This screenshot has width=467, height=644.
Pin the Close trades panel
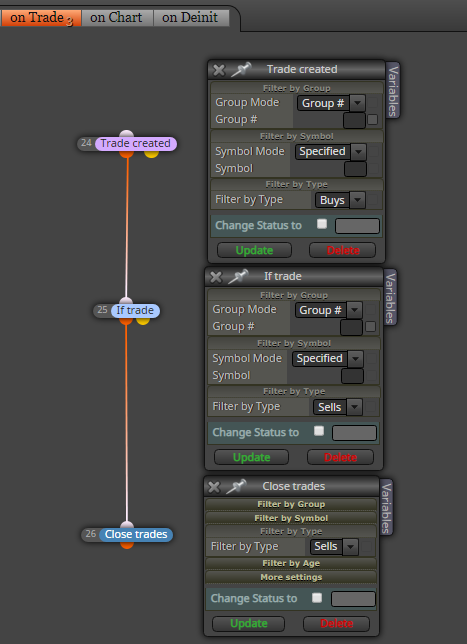[236, 486]
